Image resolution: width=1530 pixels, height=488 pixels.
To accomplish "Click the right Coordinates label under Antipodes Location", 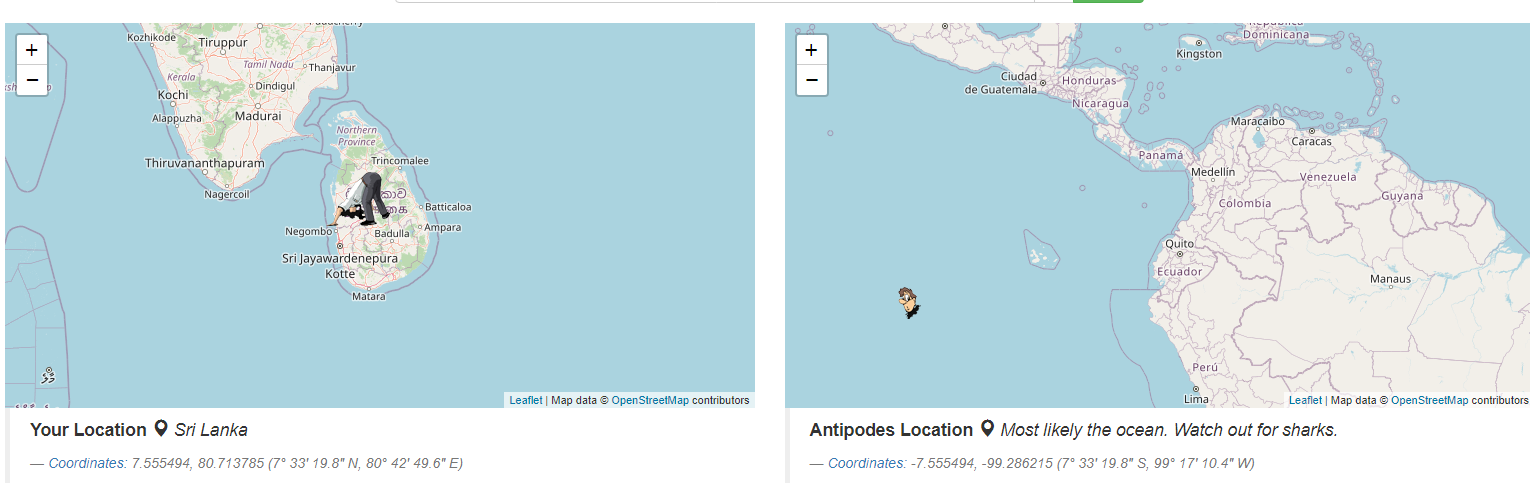I will click(x=867, y=463).
